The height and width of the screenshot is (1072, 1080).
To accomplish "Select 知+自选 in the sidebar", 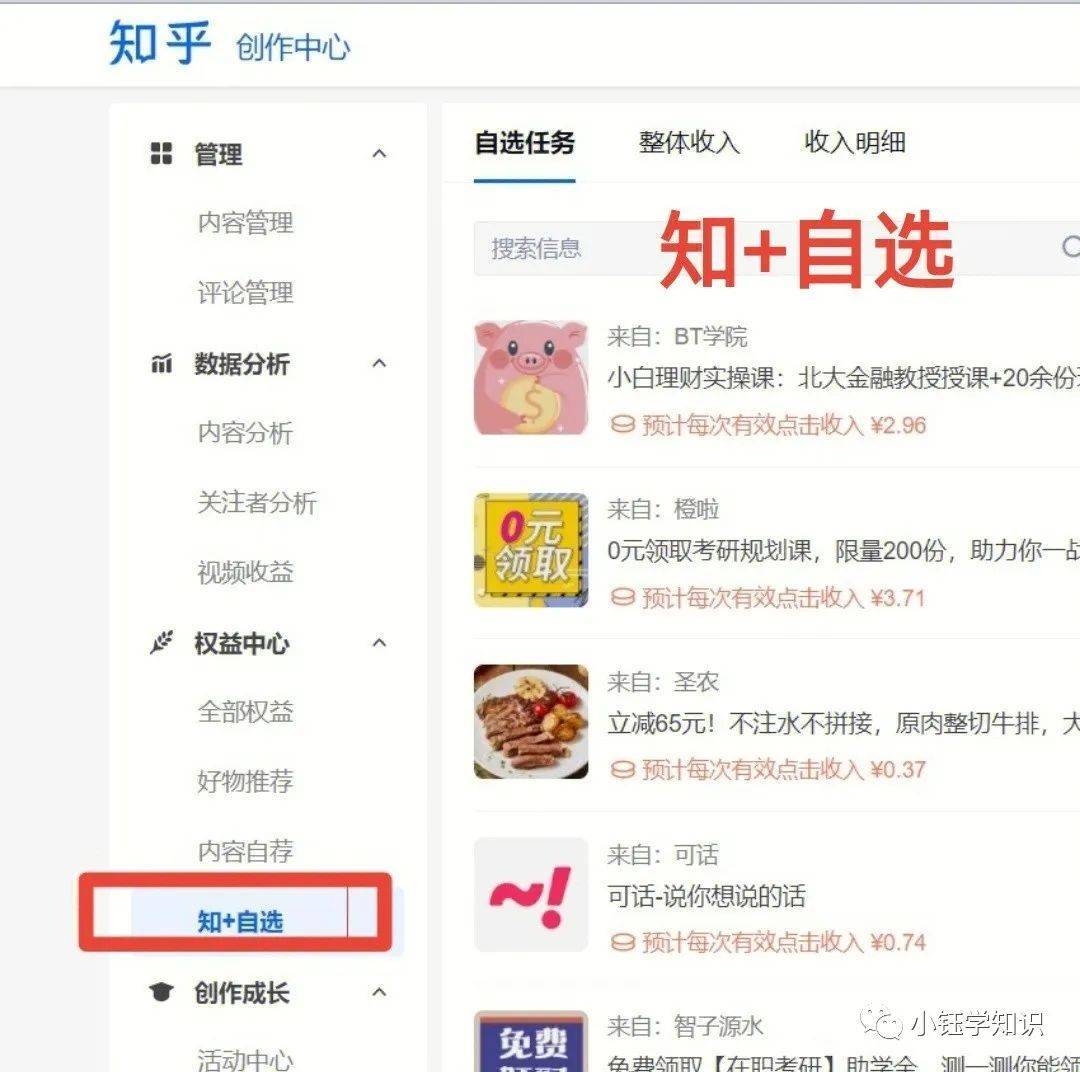I will 240,921.
